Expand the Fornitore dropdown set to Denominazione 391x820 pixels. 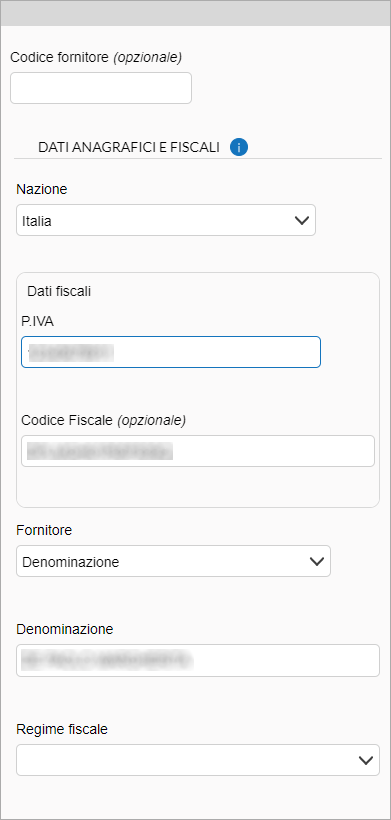(x=173, y=561)
